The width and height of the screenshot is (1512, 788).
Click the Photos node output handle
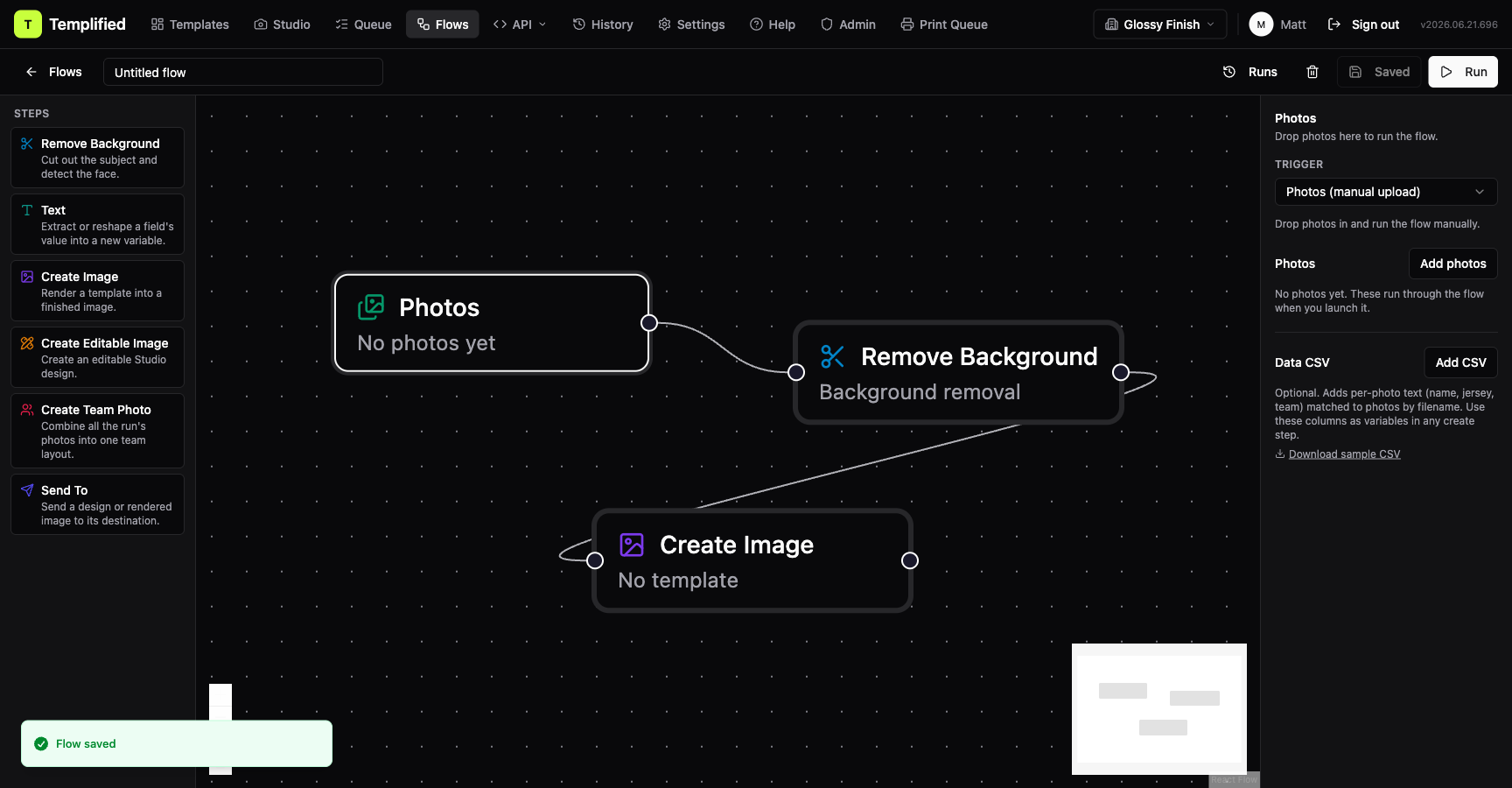coord(649,323)
